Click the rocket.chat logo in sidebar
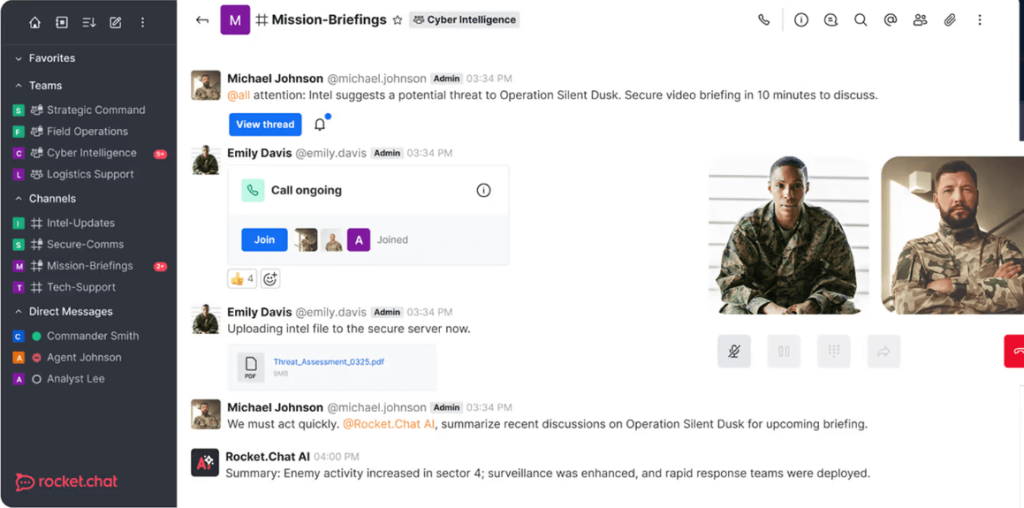The height and width of the screenshot is (508, 1024). click(x=67, y=482)
